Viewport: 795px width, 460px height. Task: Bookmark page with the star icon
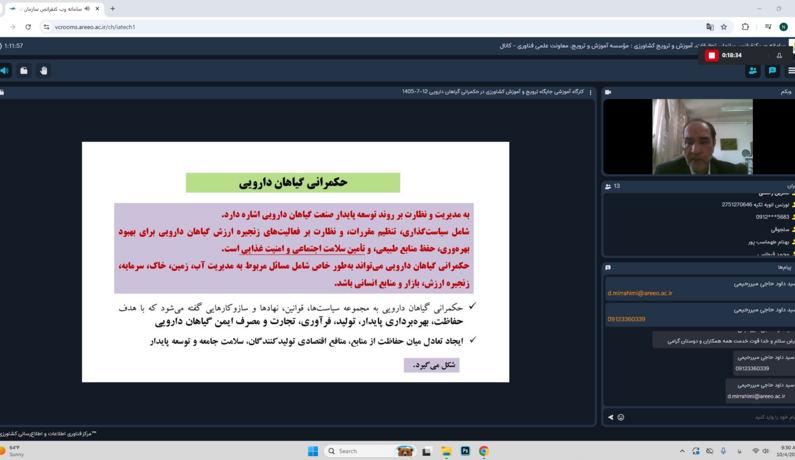(x=724, y=27)
